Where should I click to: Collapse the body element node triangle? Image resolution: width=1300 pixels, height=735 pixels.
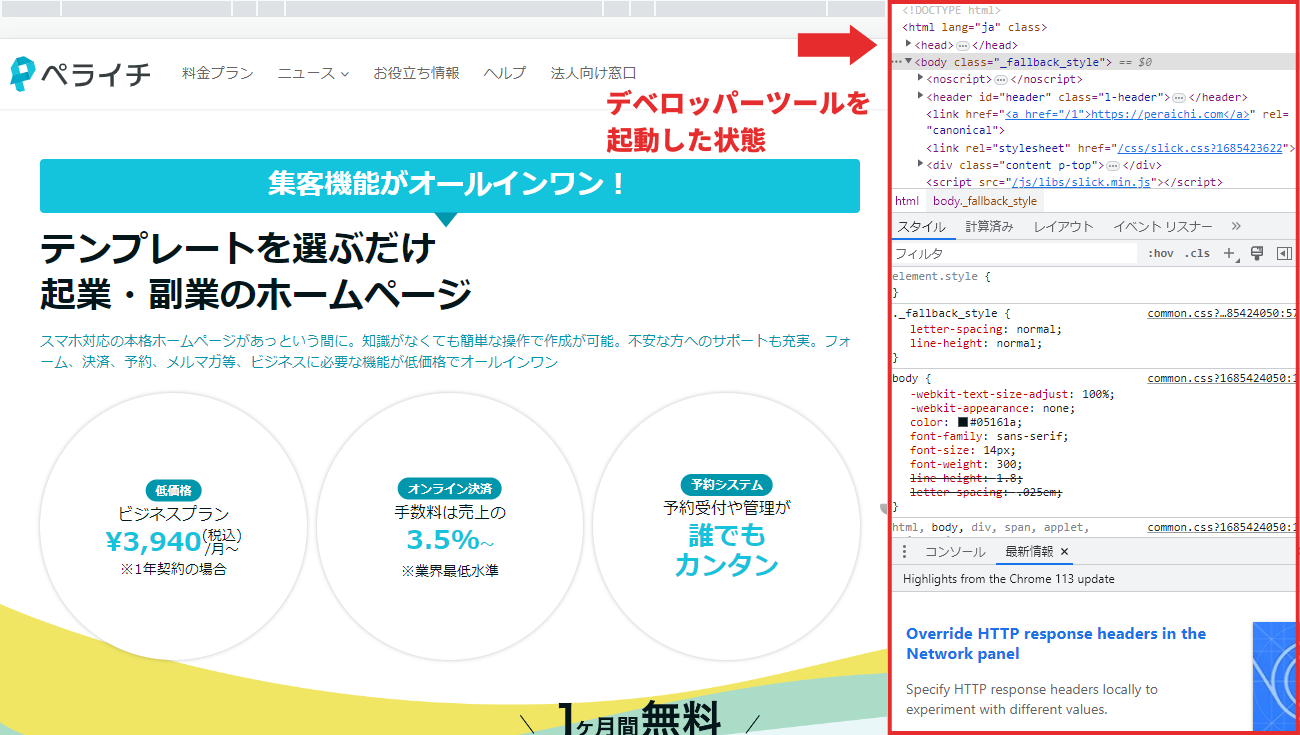tap(909, 62)
